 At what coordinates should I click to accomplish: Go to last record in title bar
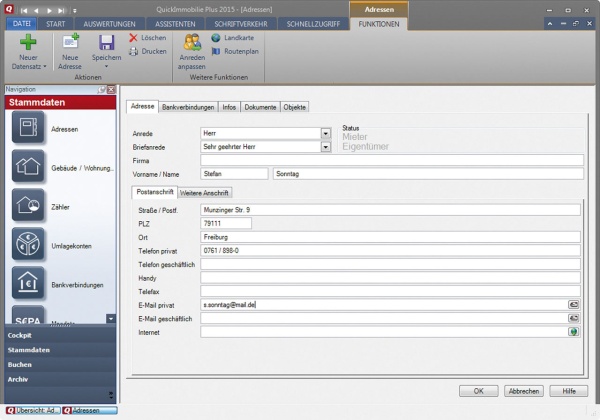click(61, 11)
